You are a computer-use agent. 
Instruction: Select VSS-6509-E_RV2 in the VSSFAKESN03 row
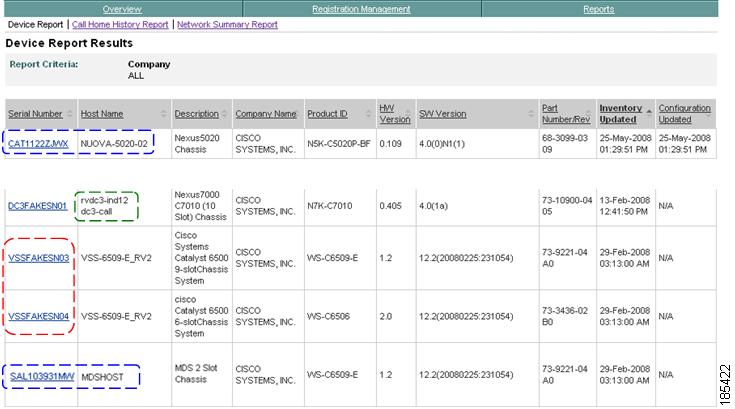[116, 258]
